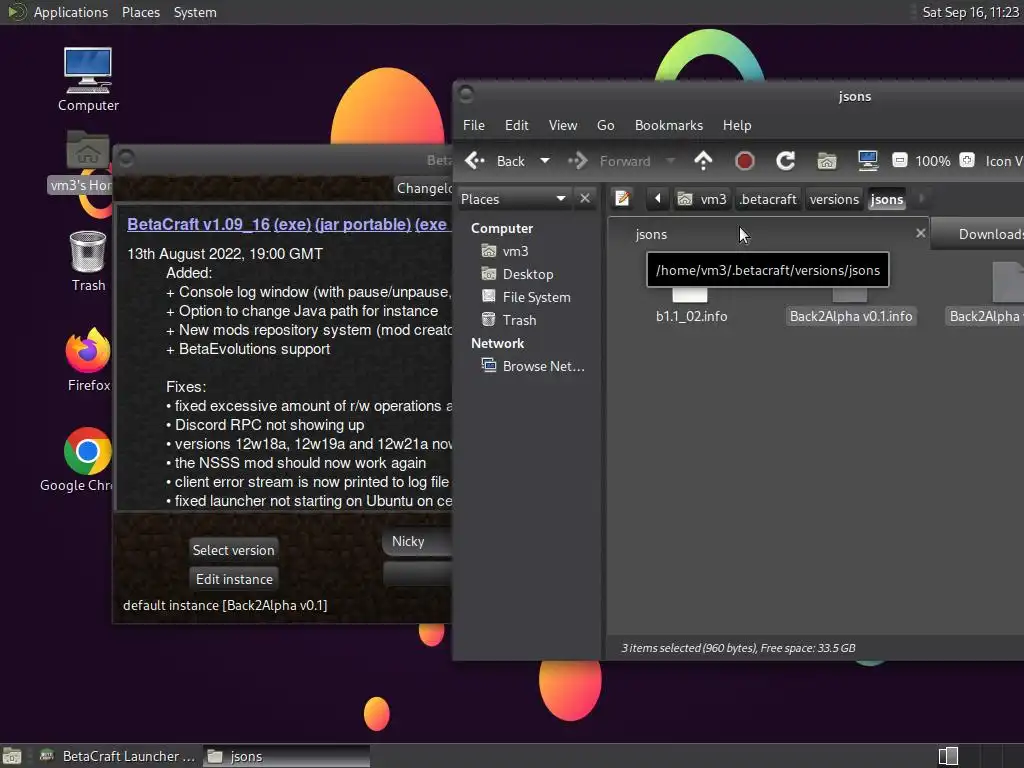Zoom out with the minus icon
Screen dimensions: 1024x768
pos(899,160)
